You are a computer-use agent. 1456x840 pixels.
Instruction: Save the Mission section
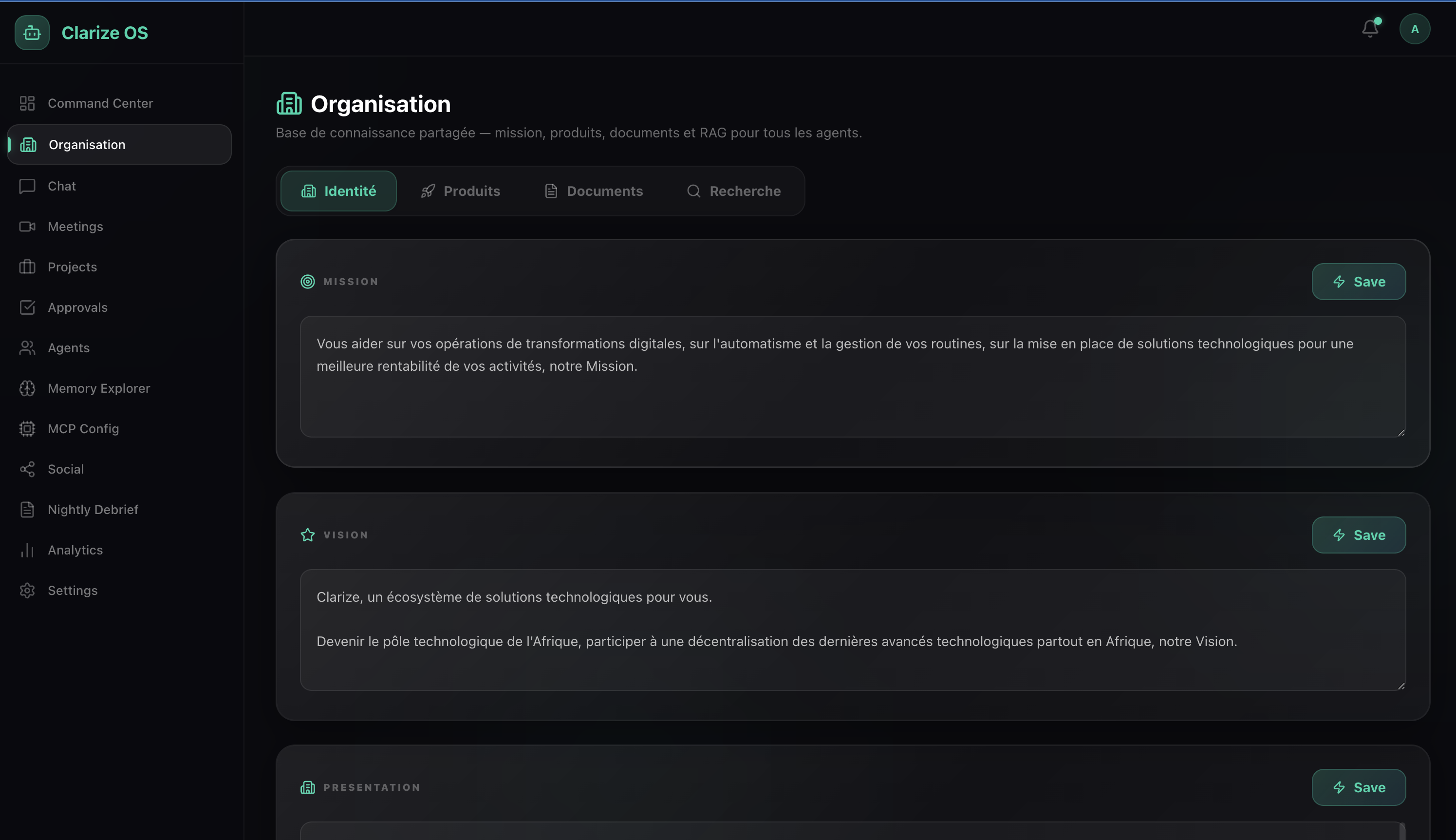click(1358, 282)
